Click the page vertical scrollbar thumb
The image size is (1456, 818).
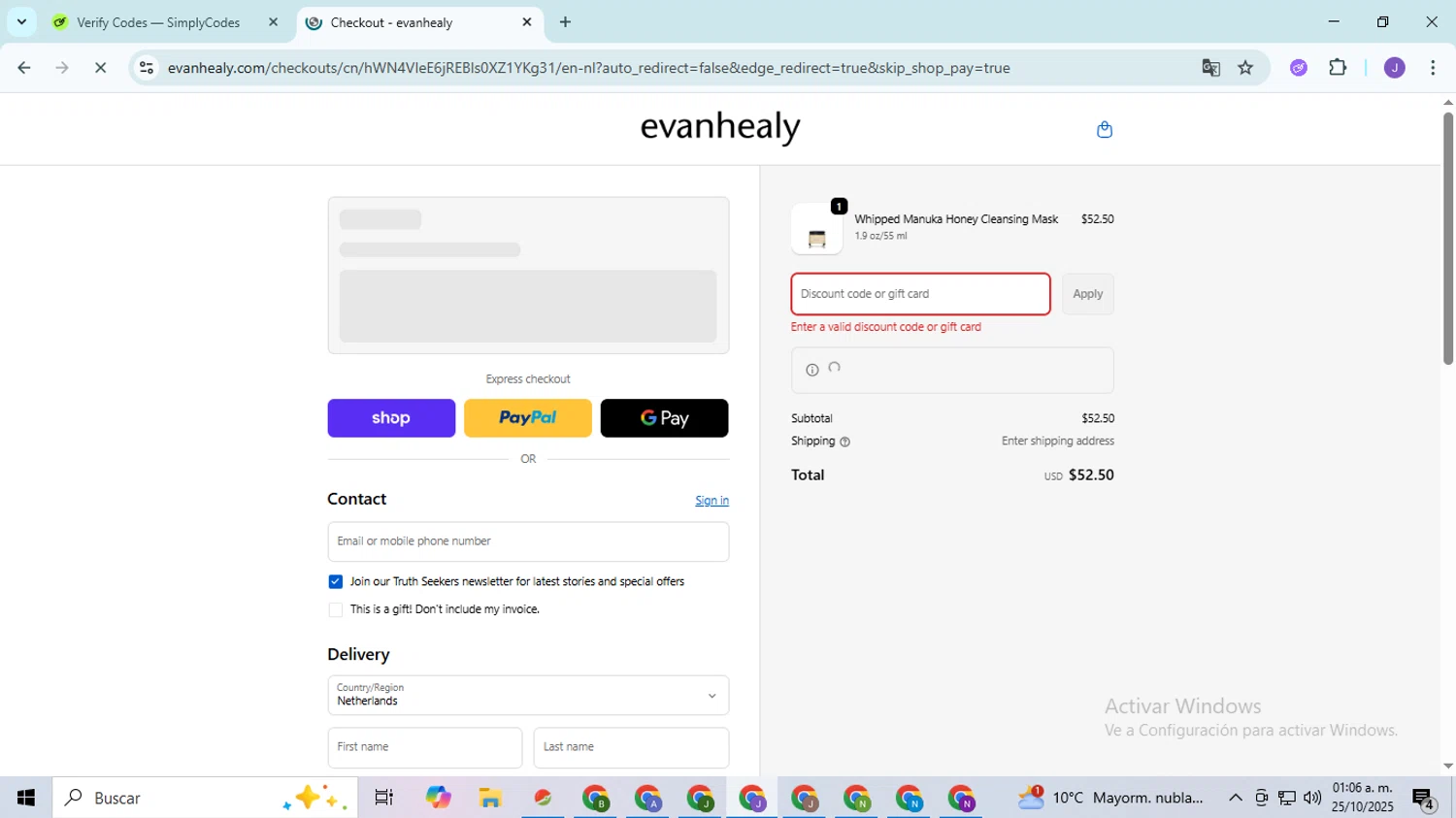(x=1447, y=238)
